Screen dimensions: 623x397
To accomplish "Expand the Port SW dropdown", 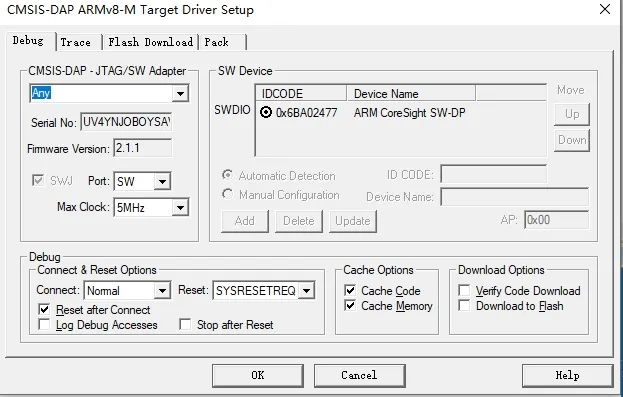I will pyautogui.click(x=162, y=182).
